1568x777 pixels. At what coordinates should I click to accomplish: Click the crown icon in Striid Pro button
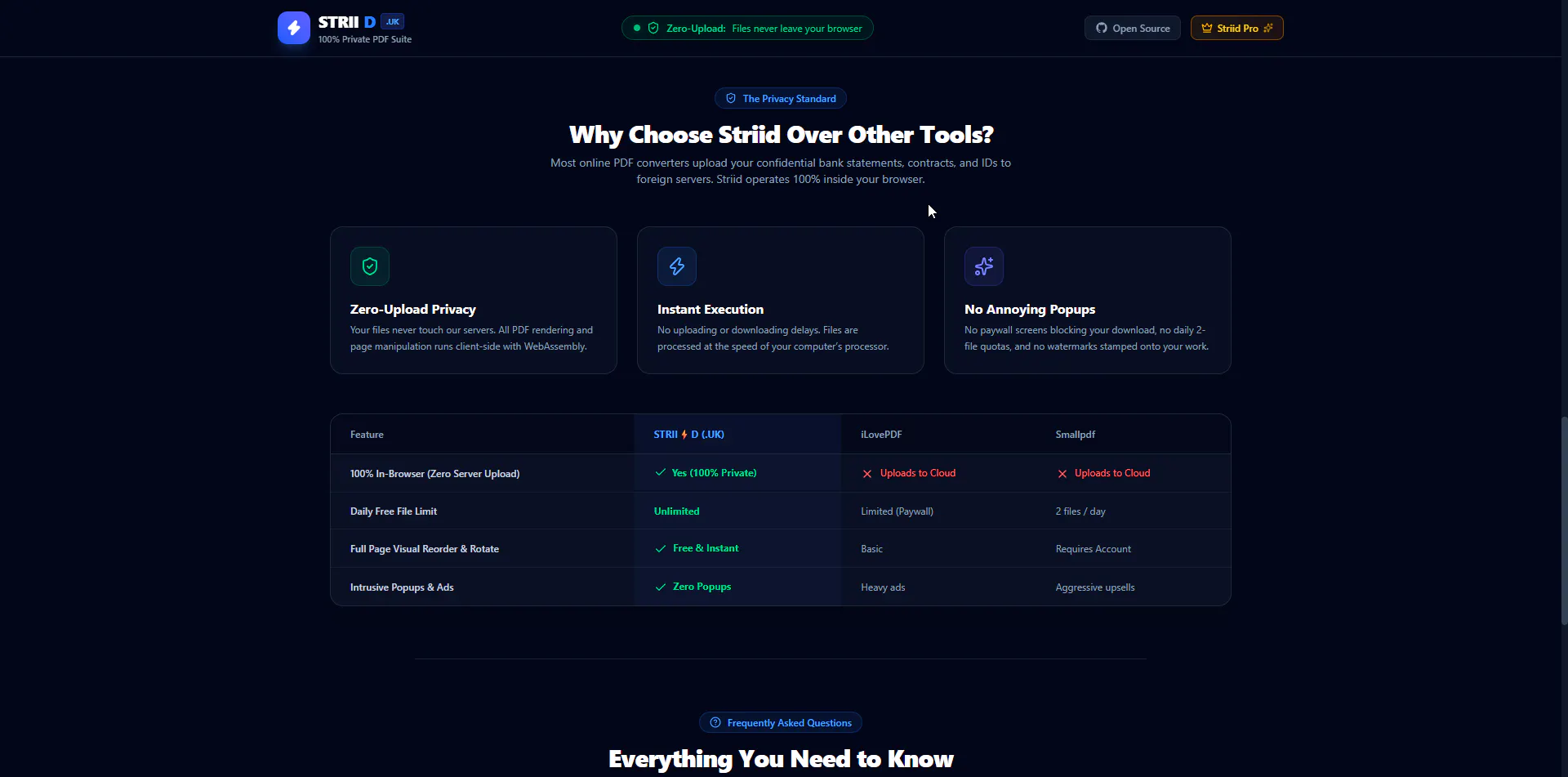(1206, 29)
